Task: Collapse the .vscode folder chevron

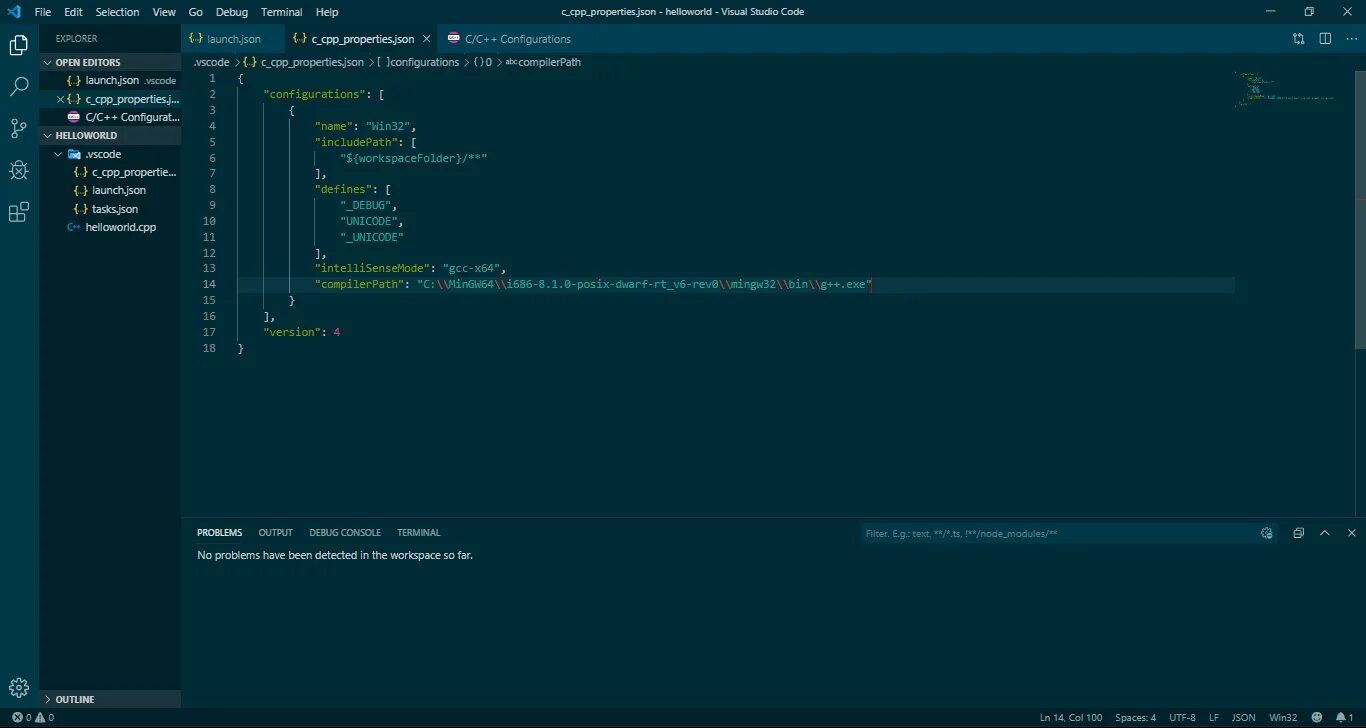Action: point(58,154)
